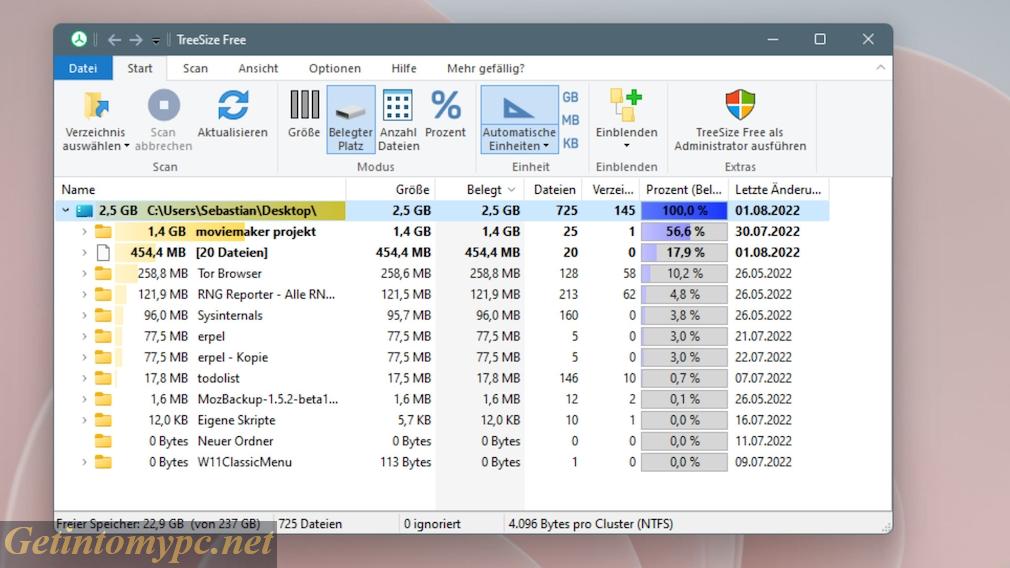This screenshot has height=568, width=1010.
Task: Click Scan abbrechen stop icon
Action: click(x=164, y=105)
